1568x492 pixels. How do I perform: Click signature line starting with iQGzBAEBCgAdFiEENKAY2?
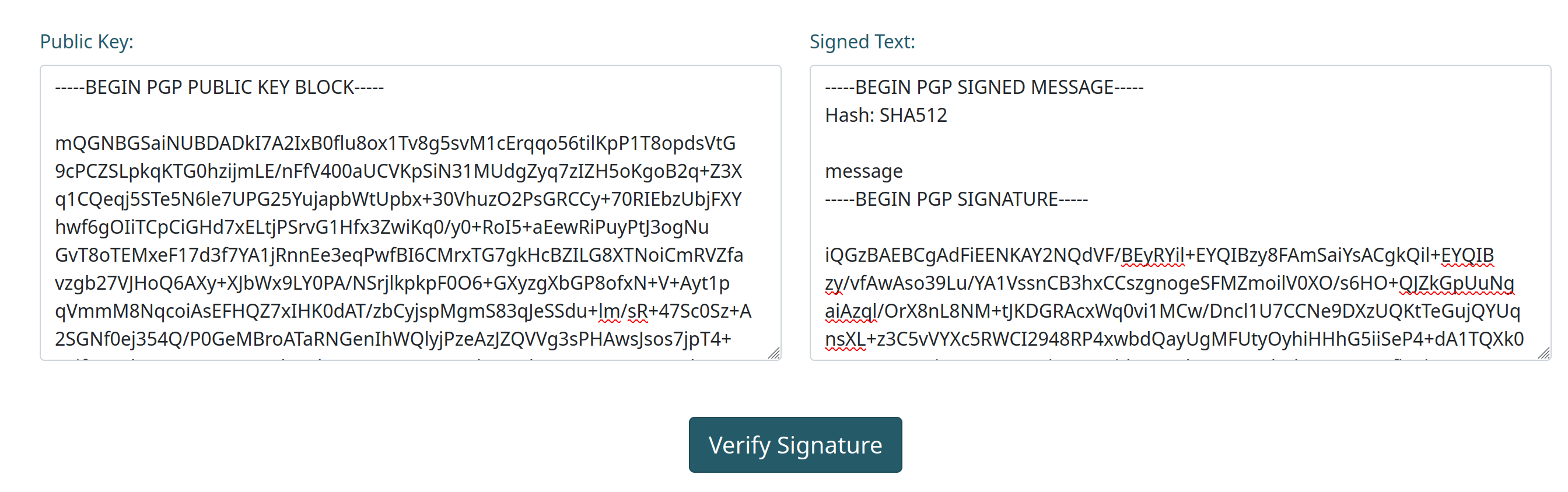[x=1159, y=255]
